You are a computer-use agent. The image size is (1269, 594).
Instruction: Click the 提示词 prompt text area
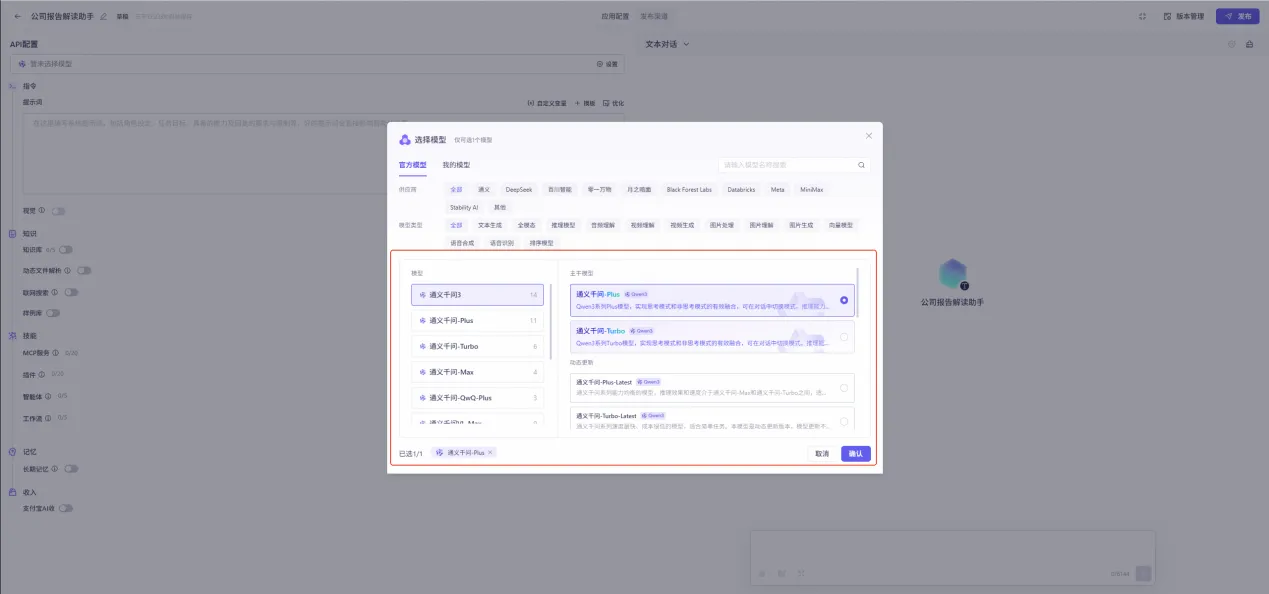pyautogui.click(x=324, y=155)
